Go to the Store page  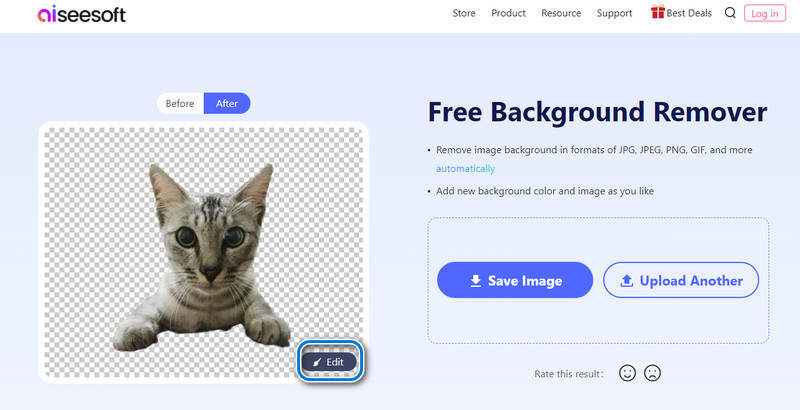[464, 14]
